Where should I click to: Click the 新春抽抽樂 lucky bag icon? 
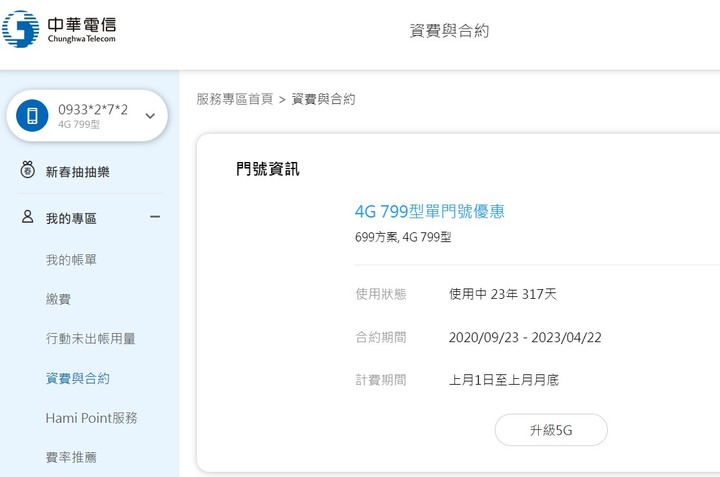[x=28, y=170]
